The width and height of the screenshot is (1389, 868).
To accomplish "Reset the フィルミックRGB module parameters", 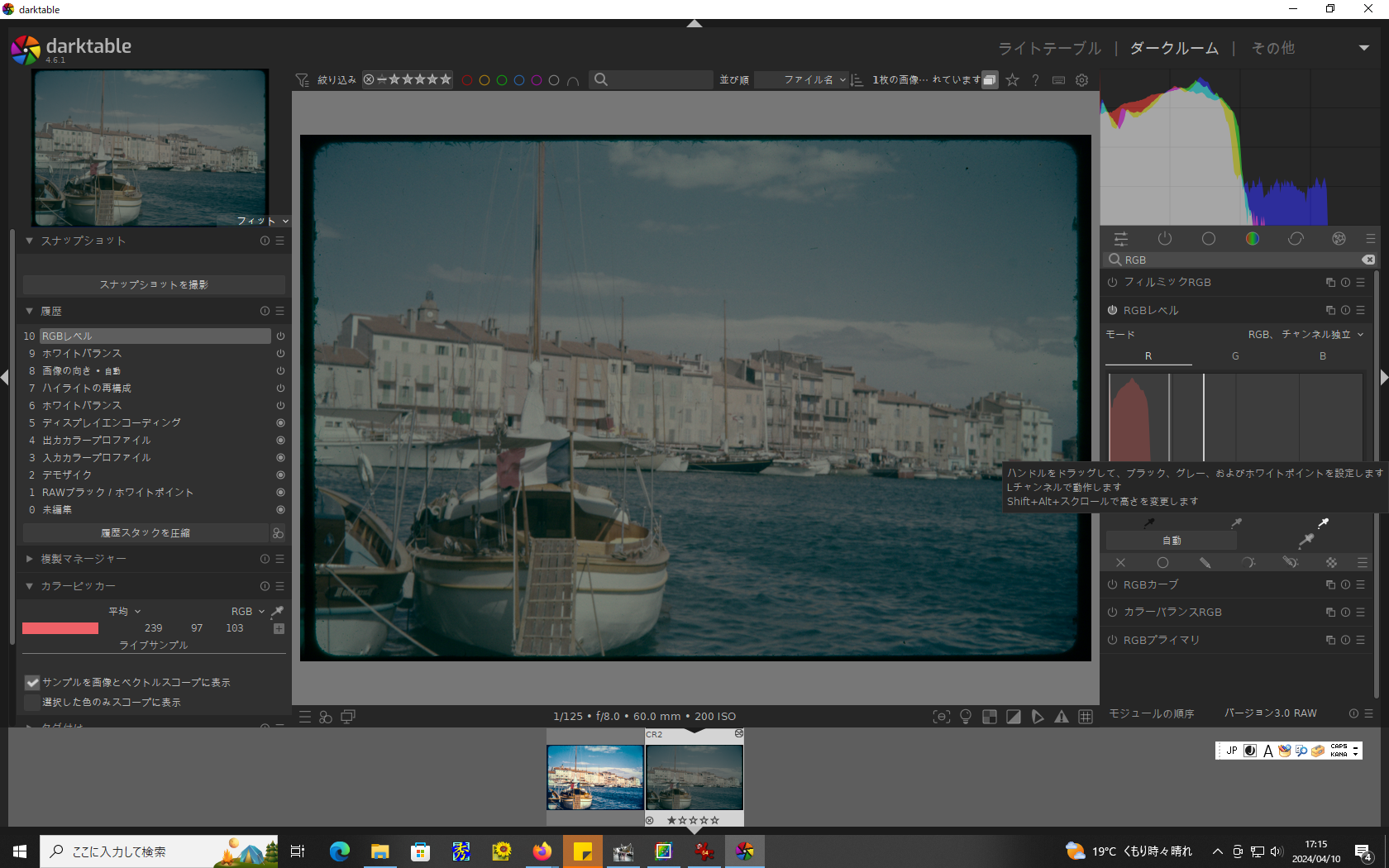I will tap(1345, 283).
